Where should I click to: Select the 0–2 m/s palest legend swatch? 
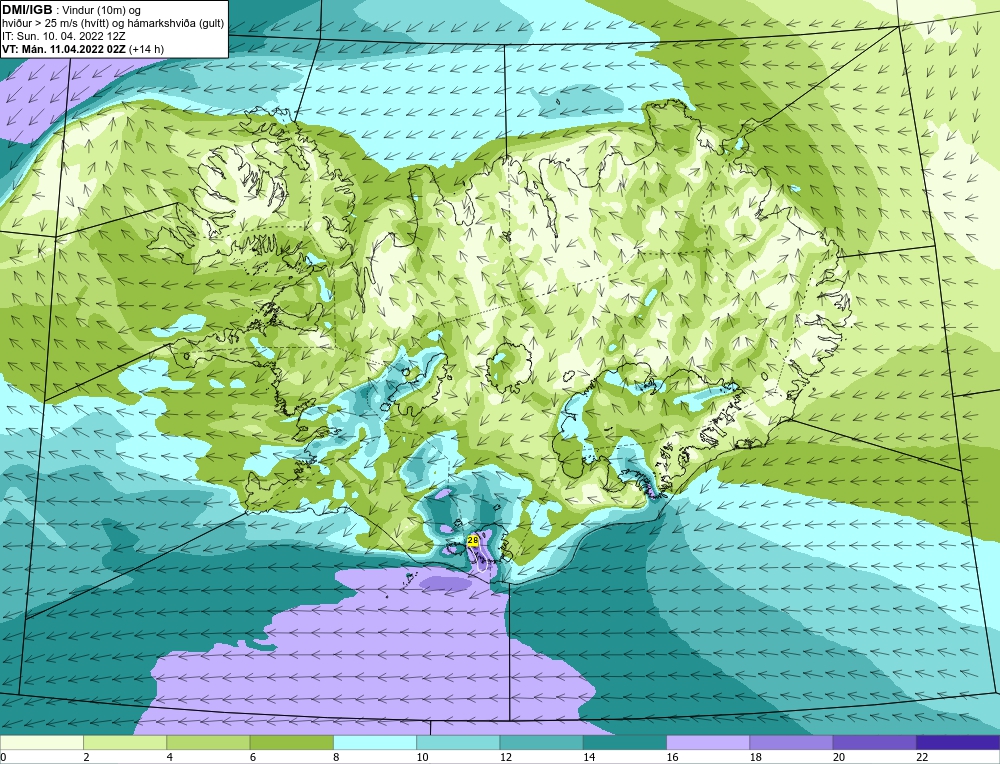(x=41, y=742)
